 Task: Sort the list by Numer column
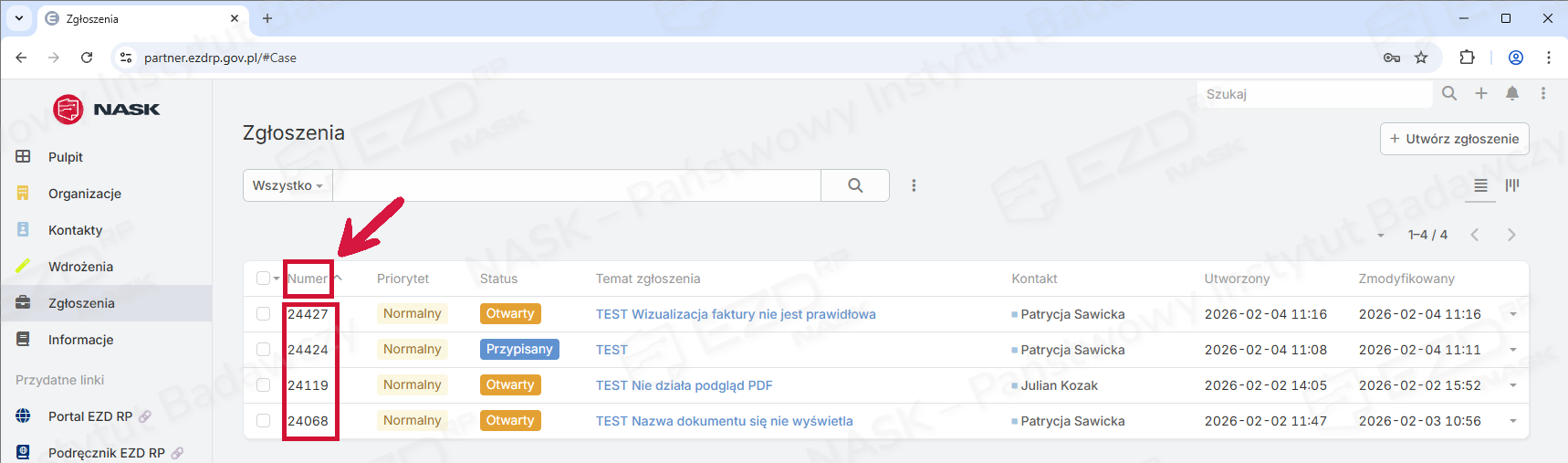pyautogui.click(x=308, y=279)
